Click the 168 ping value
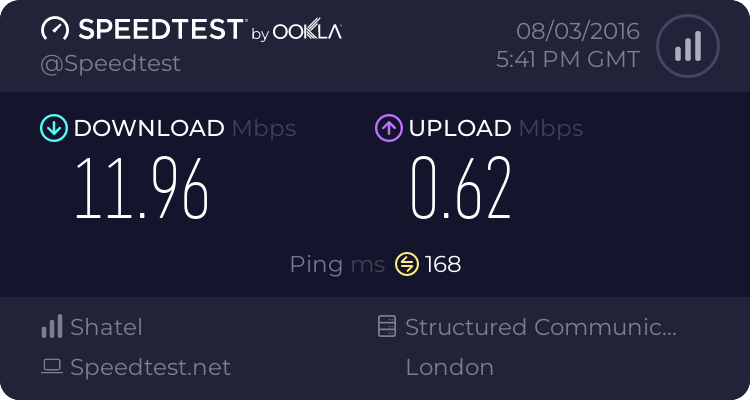This screenshot has width=750, height=400. click(443, 264)
